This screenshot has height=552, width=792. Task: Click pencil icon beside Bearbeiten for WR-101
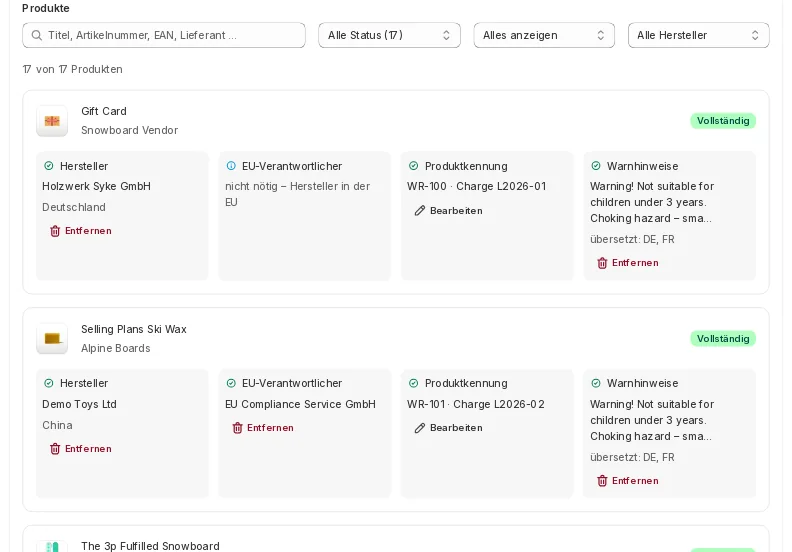(420, 428)
